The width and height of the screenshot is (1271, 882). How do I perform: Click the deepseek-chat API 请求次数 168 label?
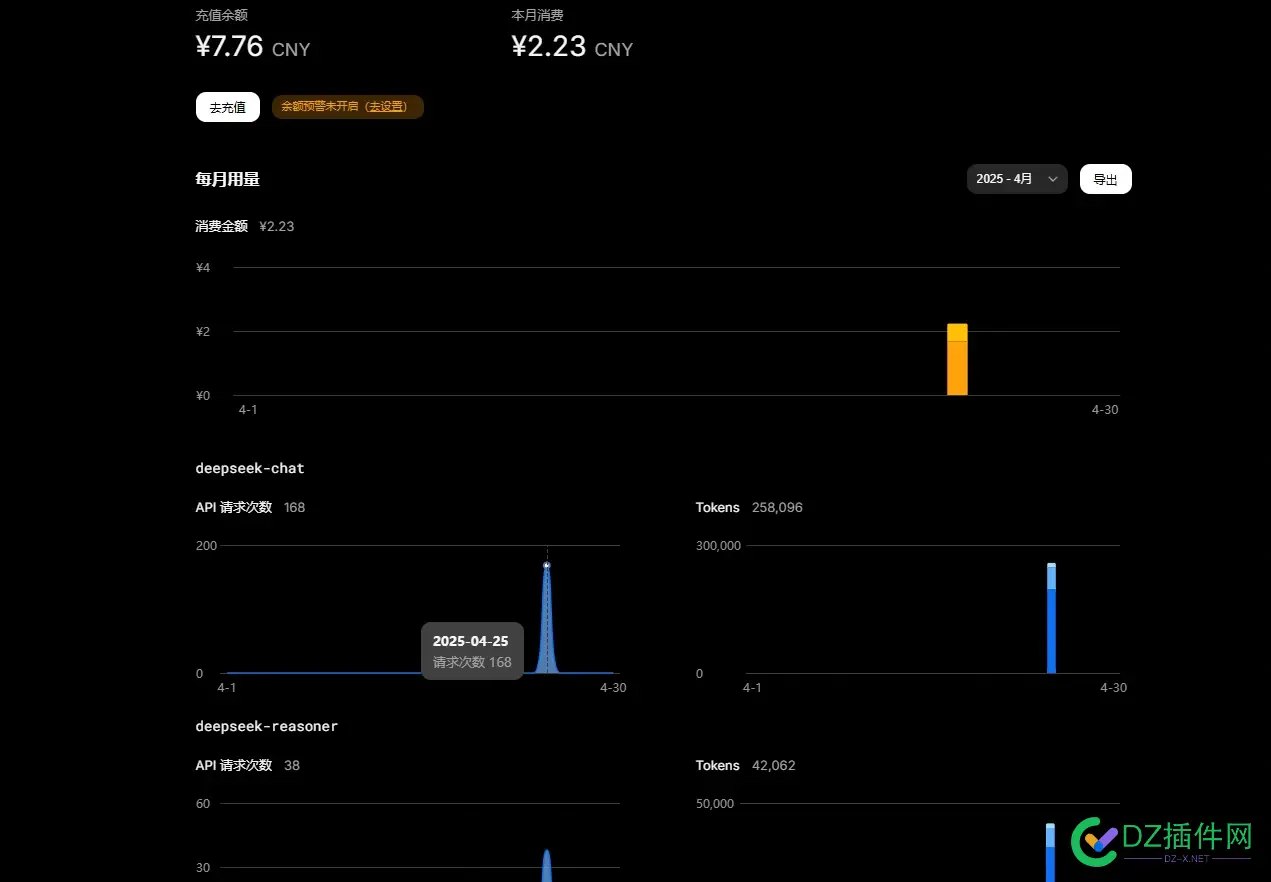click(x=250, y=507)
